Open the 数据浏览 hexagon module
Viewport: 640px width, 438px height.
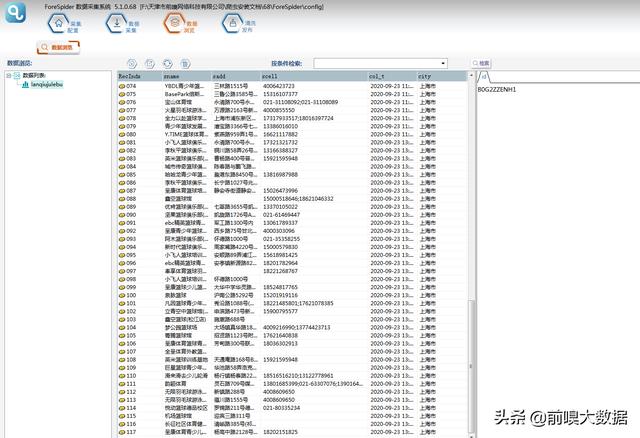tap(181, 24)
